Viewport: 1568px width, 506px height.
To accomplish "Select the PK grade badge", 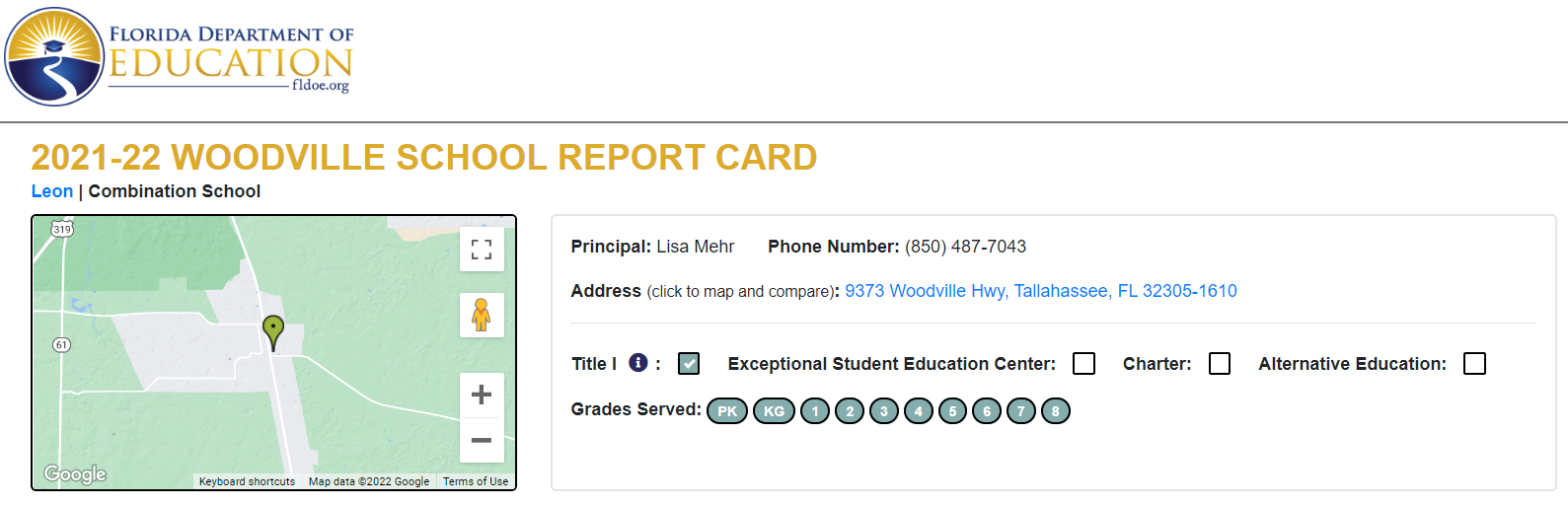I will 727,411.
